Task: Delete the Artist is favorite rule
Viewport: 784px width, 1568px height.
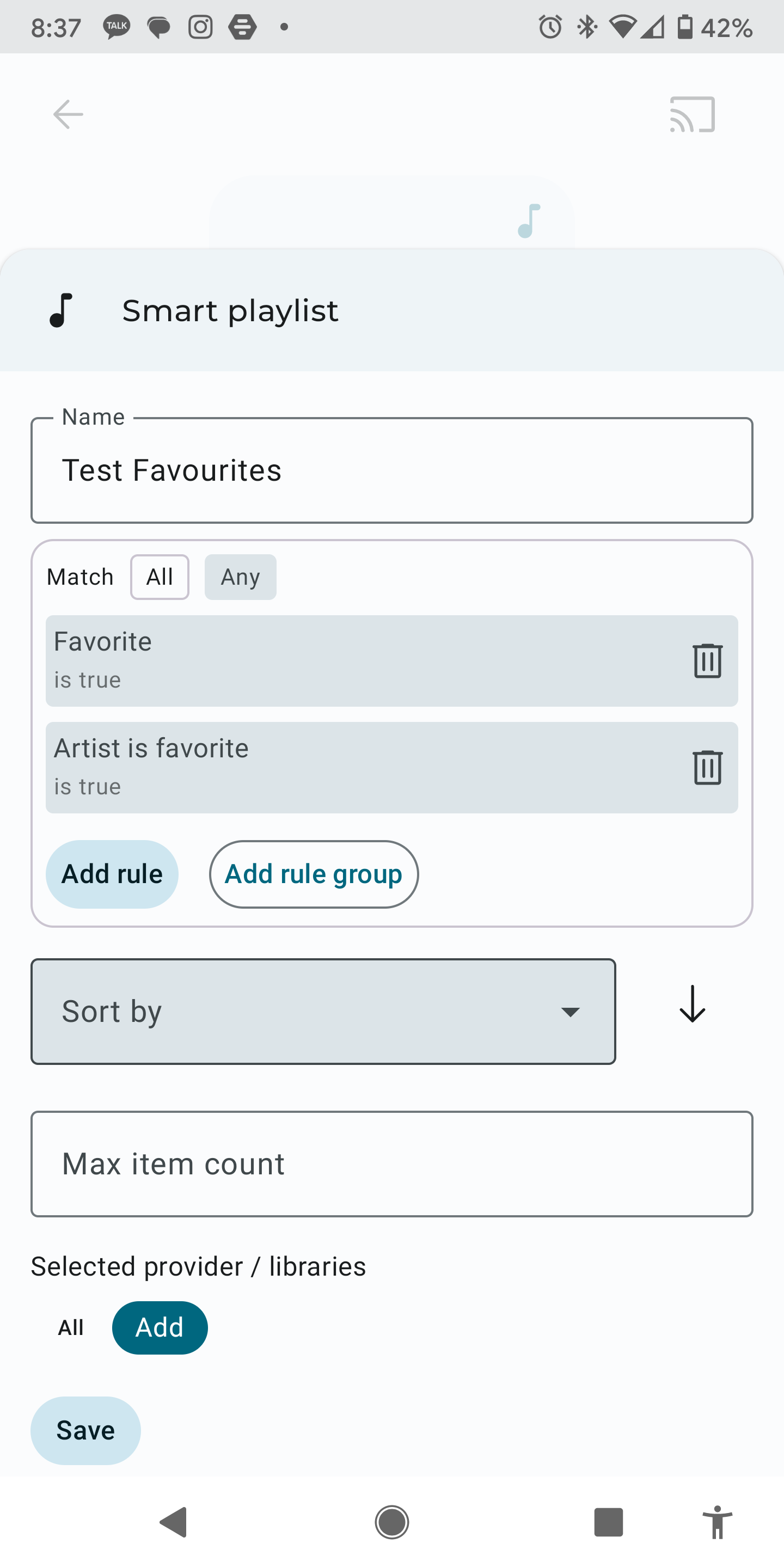Action: pyautogui.click(x=707, y=767)
